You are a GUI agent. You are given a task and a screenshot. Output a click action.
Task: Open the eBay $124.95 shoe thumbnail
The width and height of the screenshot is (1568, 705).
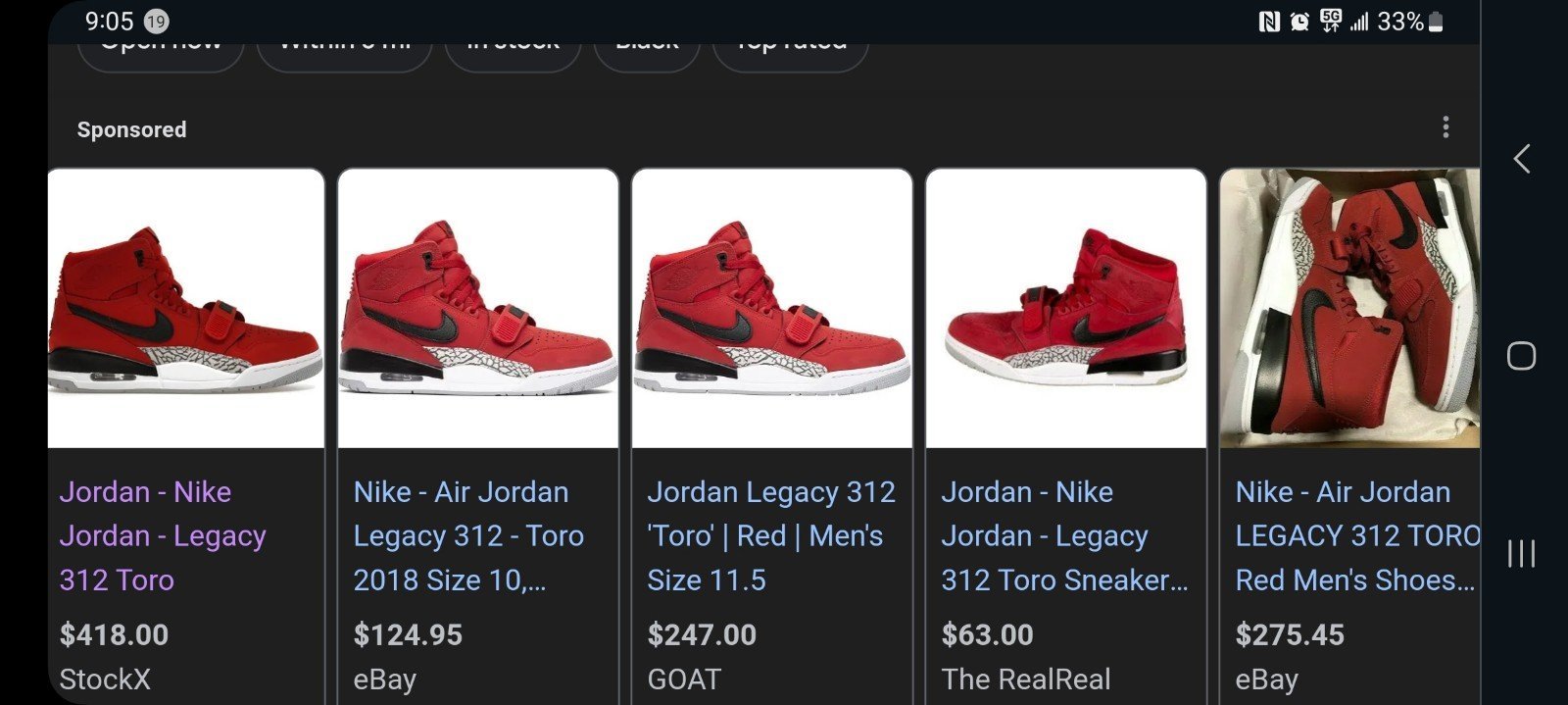[x=478, y=308]
